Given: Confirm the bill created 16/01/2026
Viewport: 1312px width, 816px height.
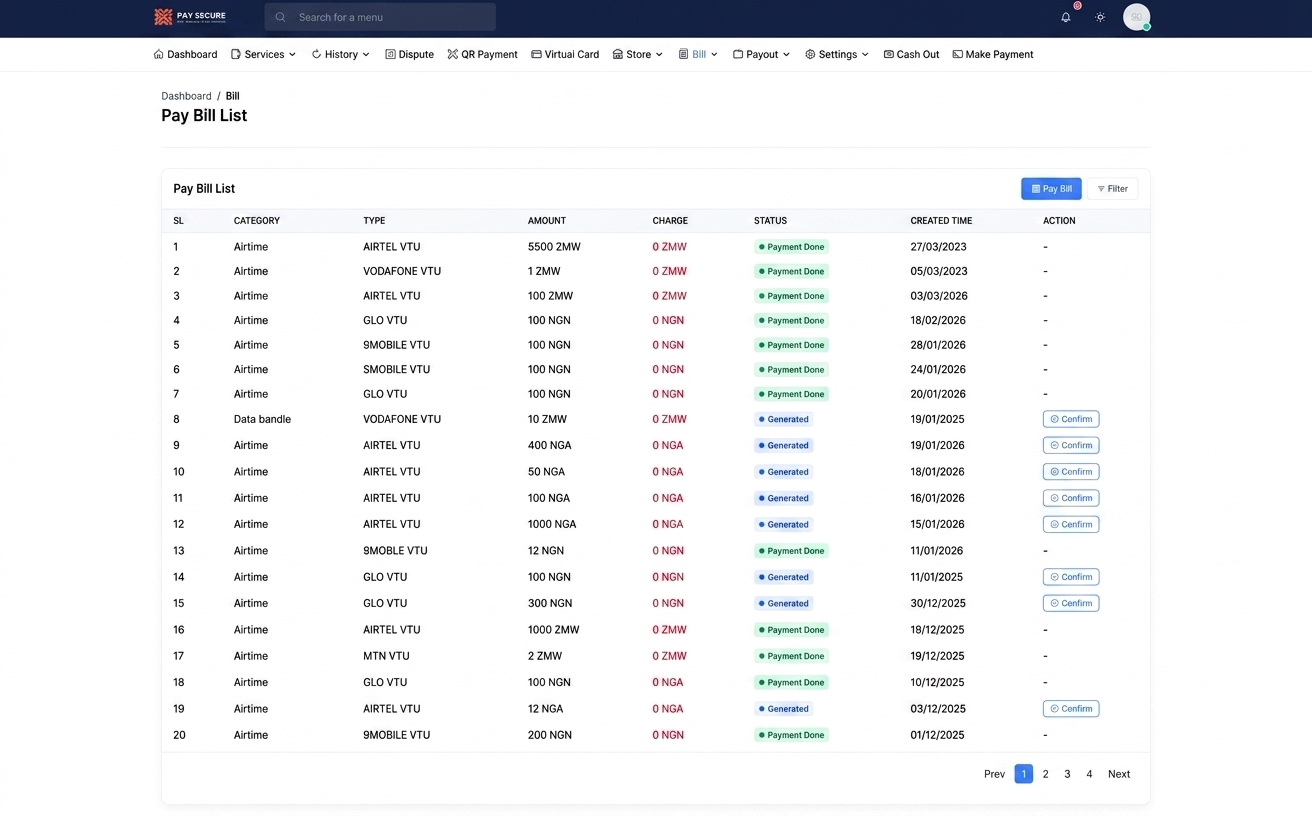Looking at the screenshot, I should [x=1071, y=498].
